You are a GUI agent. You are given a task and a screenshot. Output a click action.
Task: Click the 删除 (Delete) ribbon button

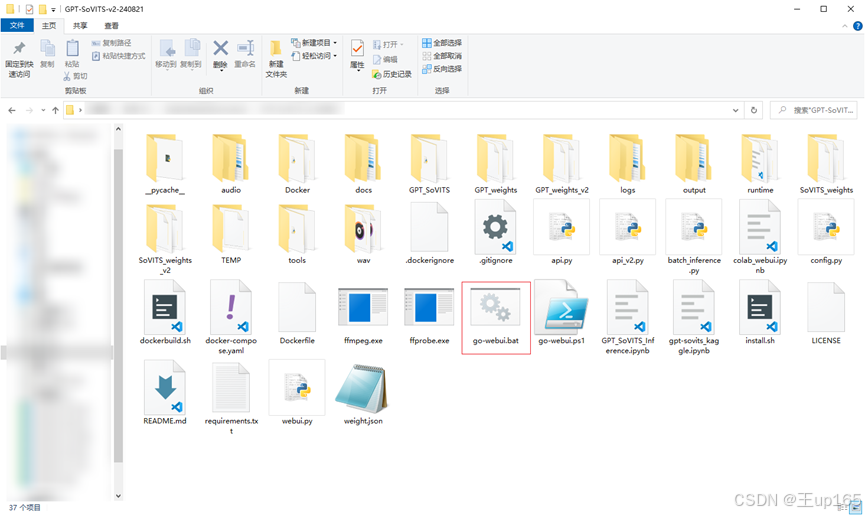[x=221, y=55]
